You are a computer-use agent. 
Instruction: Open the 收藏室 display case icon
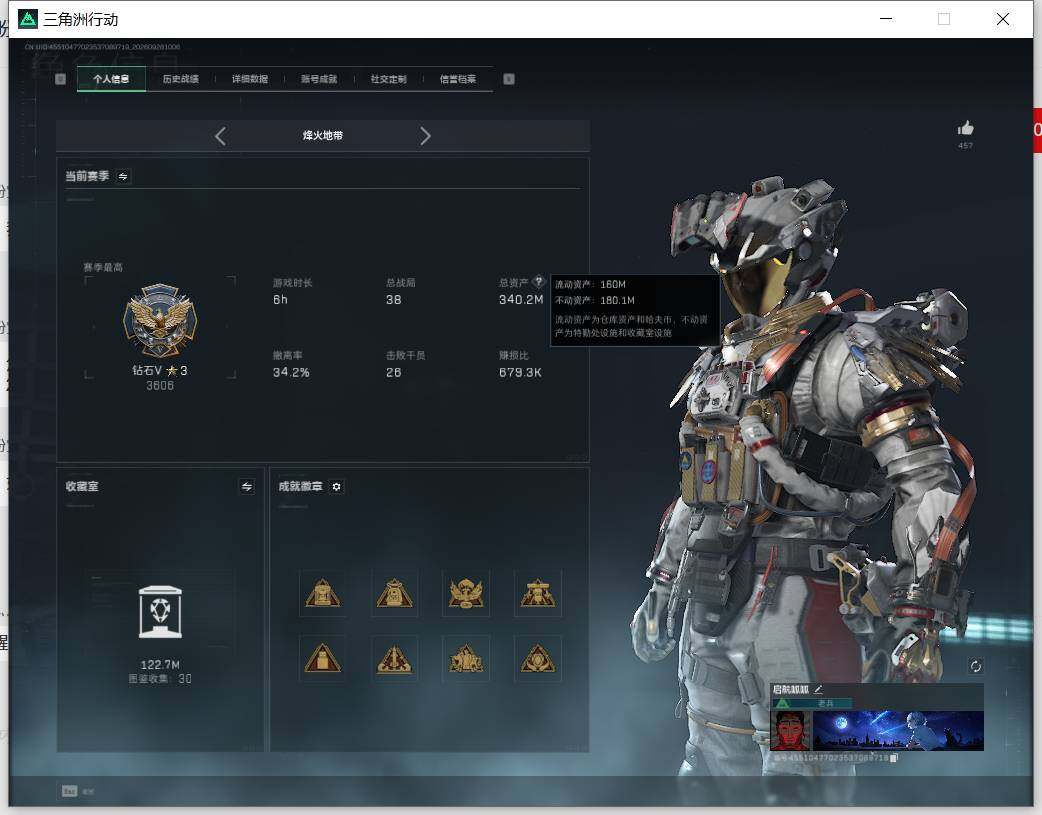160,612
